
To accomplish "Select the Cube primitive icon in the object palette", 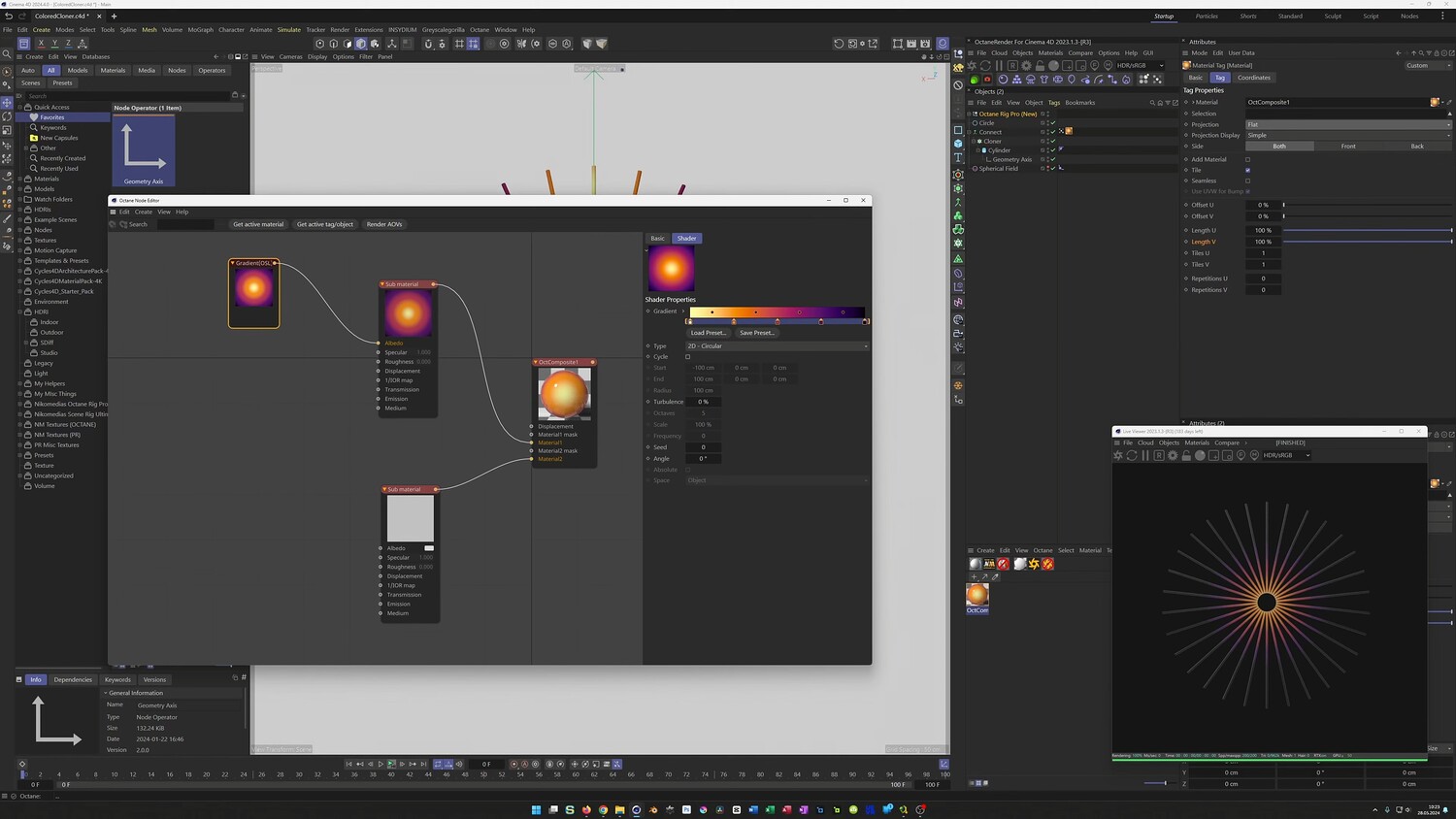I will click(958, 144).
